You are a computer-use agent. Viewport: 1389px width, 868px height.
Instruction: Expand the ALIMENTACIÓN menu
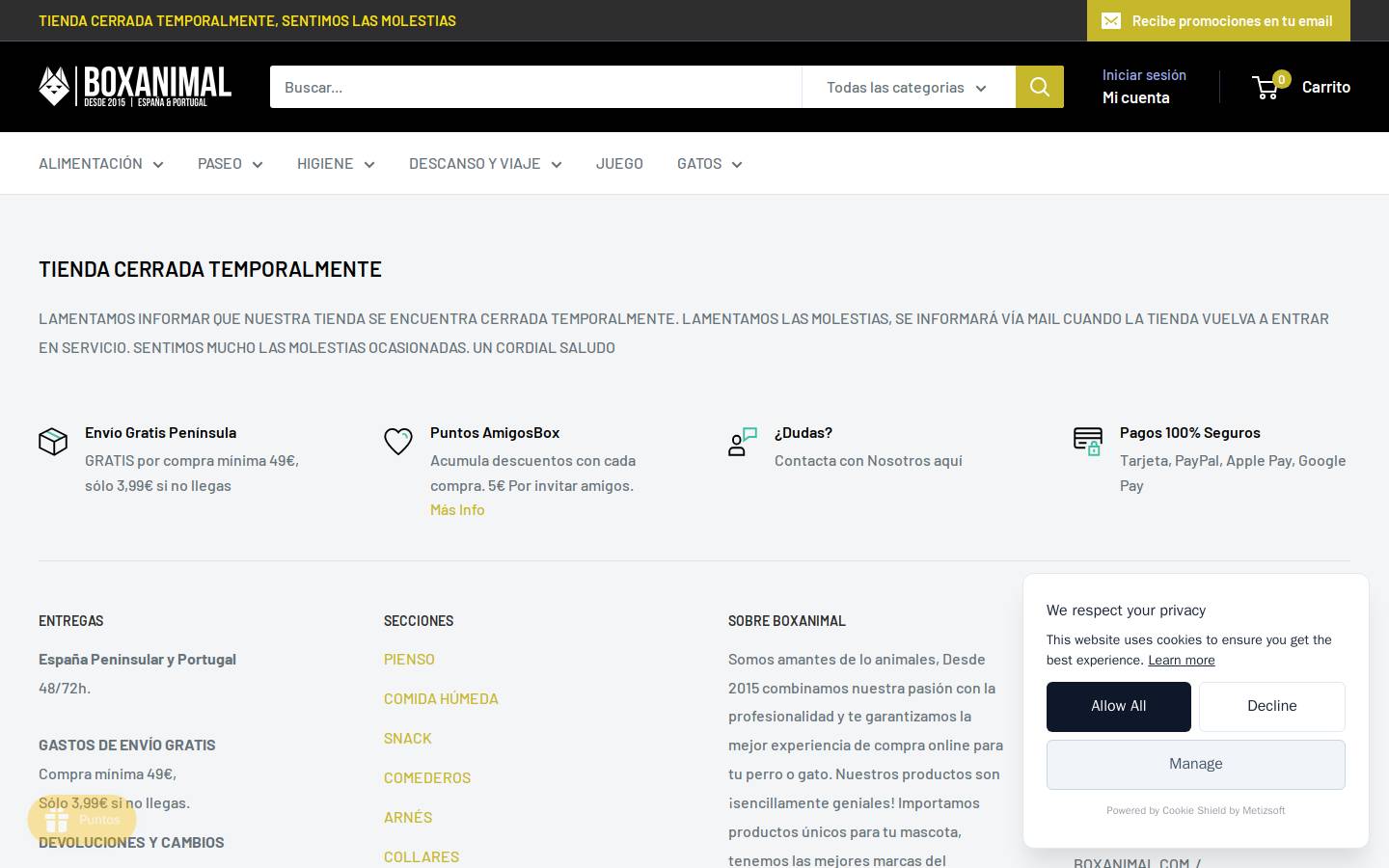pyautogui.click(x=101, y=163)
